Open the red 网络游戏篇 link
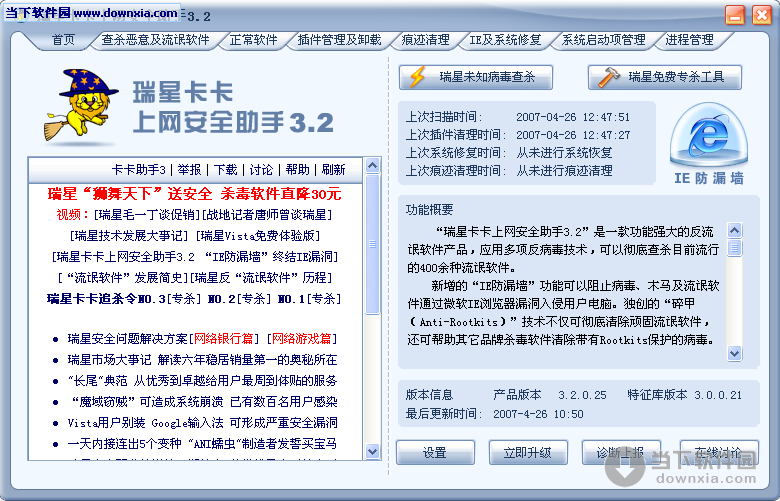 (301, 339)
